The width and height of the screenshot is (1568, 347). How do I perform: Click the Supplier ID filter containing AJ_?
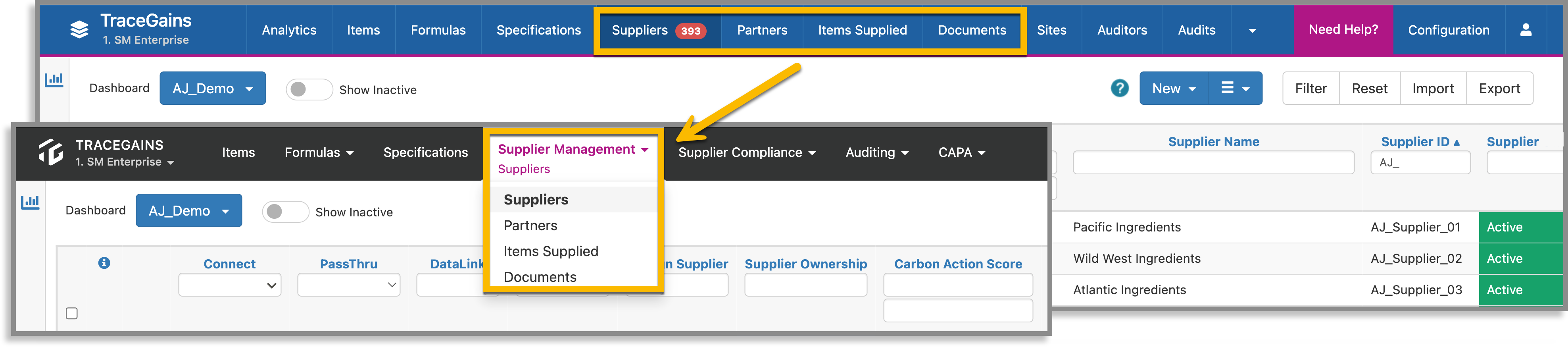tap(1420, 162)
